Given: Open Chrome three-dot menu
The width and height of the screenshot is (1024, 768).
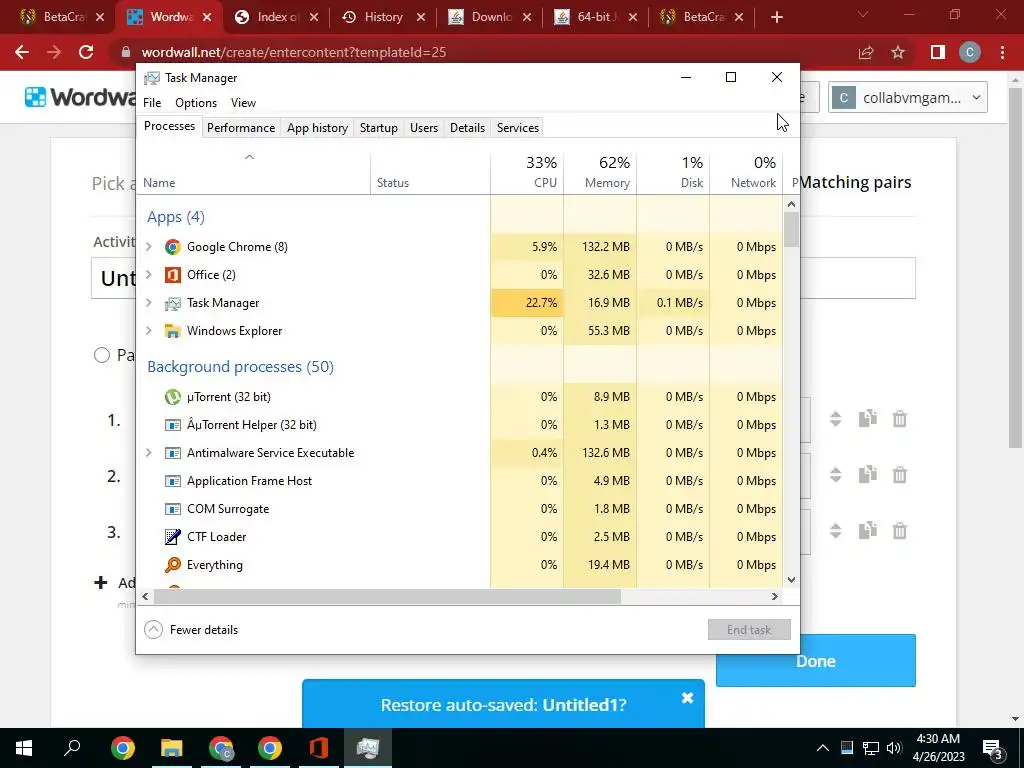Looking at the screenshot, I should click(1002, 52).
